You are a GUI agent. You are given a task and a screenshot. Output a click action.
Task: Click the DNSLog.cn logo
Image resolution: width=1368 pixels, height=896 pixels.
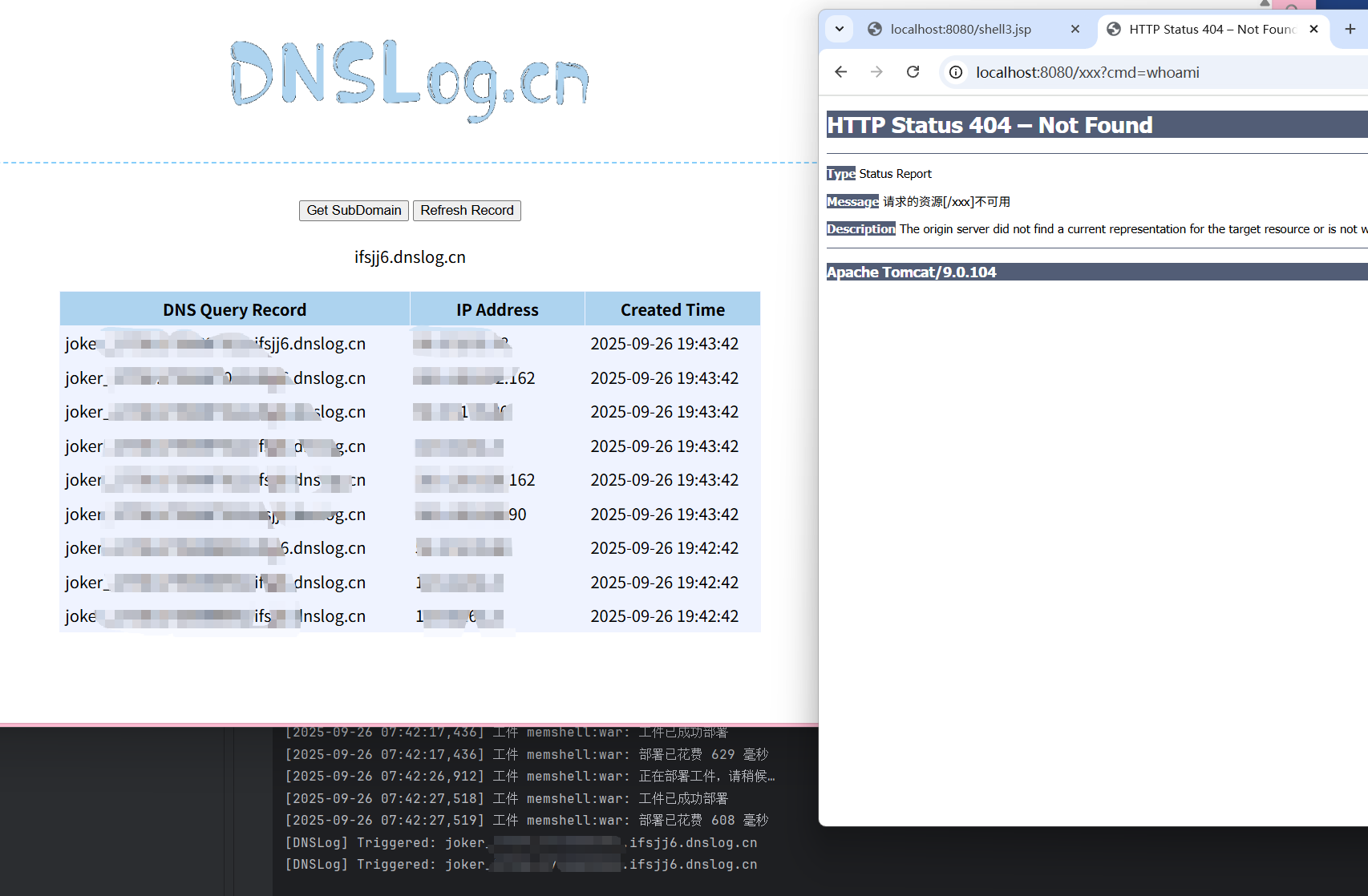pos(410,80)
